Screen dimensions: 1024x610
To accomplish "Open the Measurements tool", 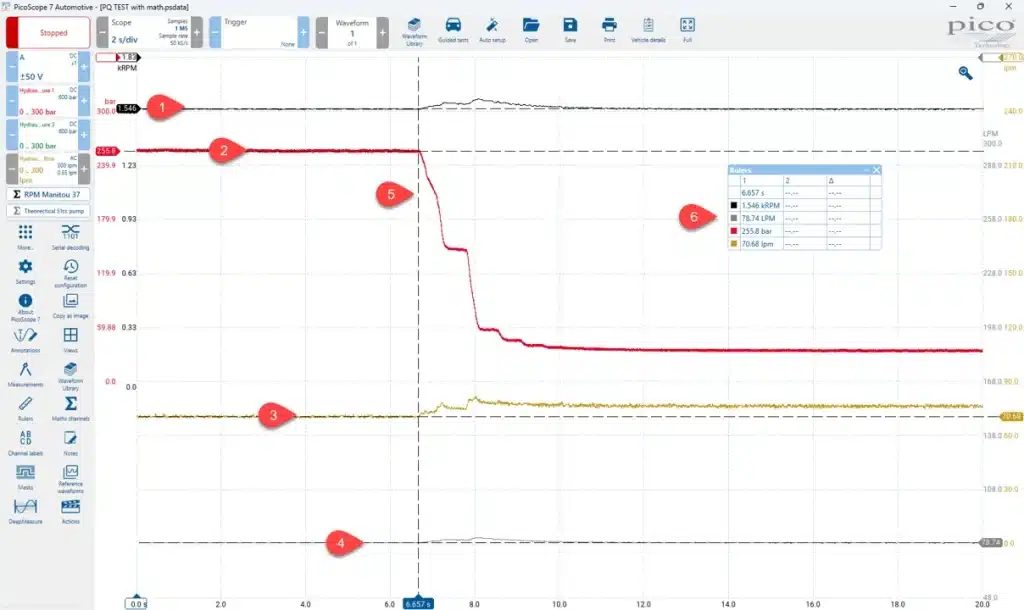I will pos(25,374).
